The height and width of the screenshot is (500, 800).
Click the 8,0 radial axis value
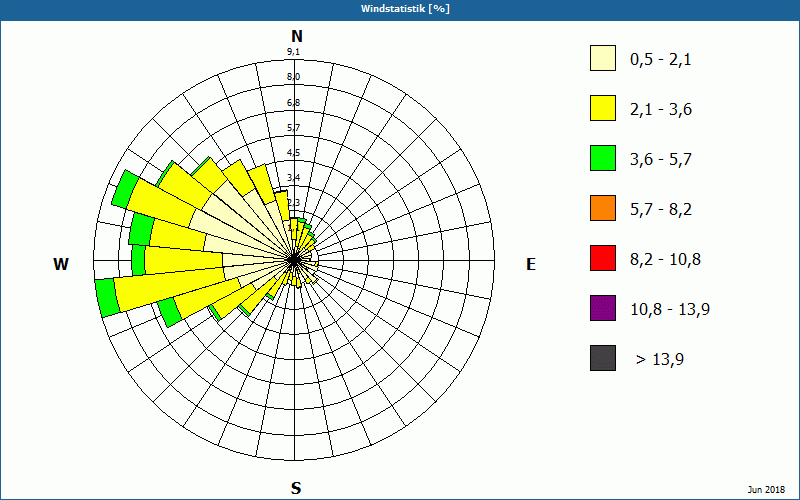click(x=293, y=77)
